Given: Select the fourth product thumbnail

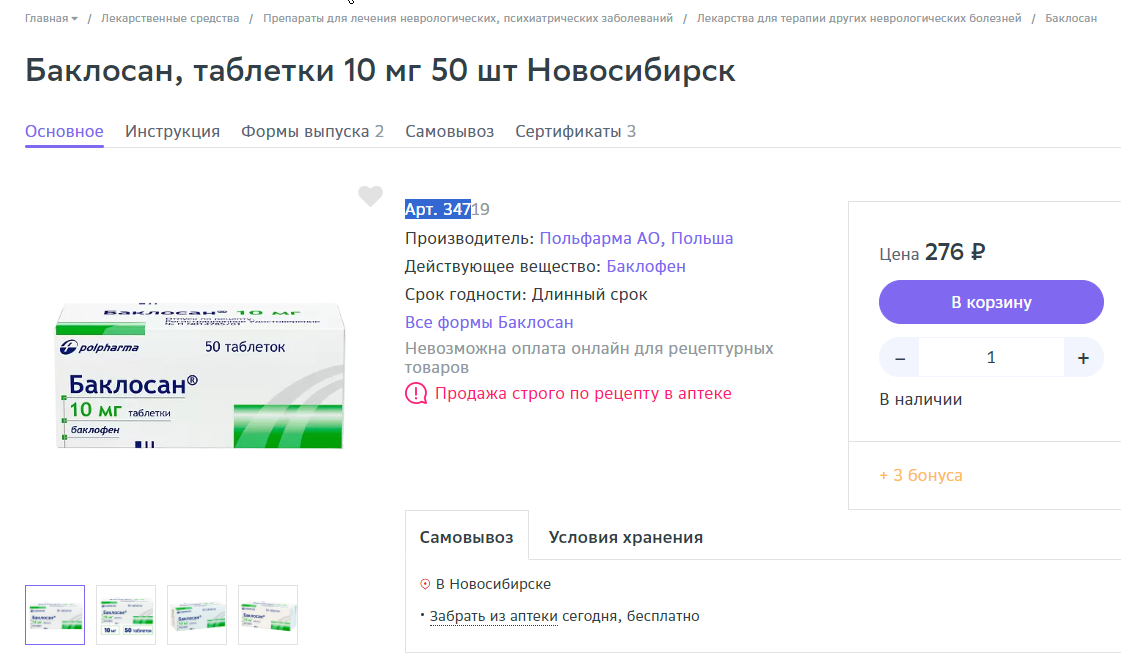Looking at the screenshot, I should 267,615.
